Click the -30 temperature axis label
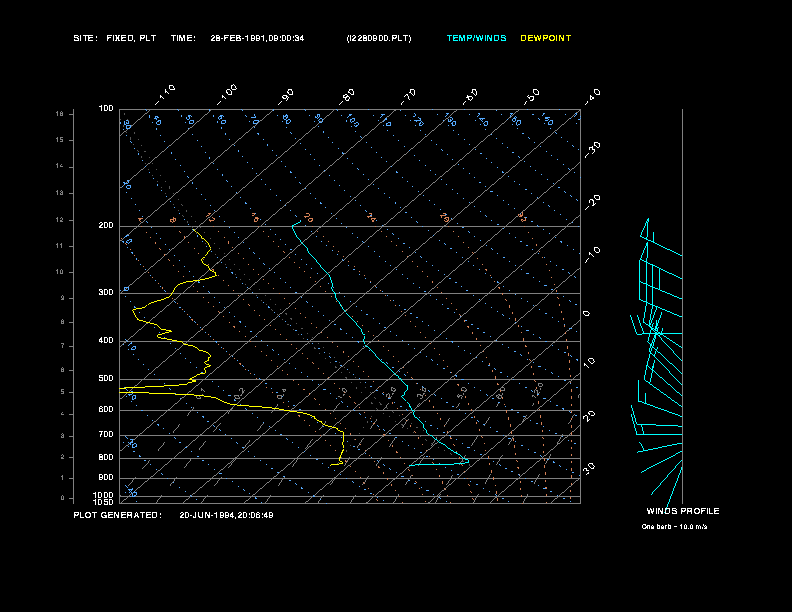 592,149
